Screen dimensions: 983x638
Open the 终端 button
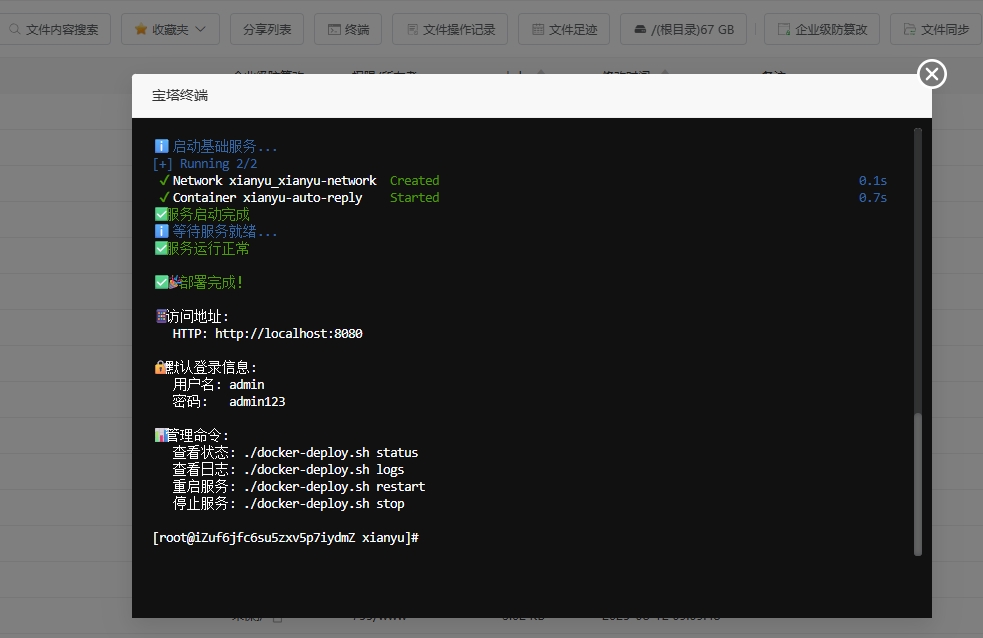(349, 29)
